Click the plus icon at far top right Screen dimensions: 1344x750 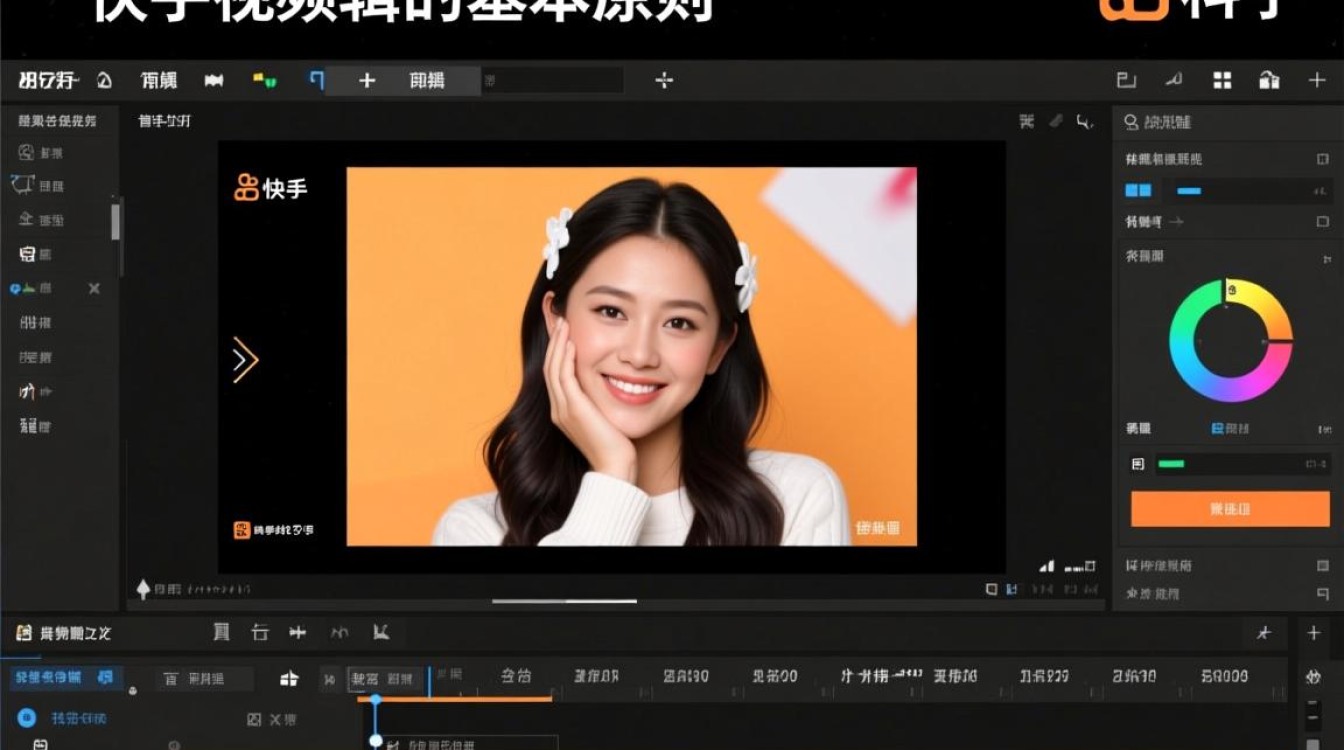point(1317,81)
